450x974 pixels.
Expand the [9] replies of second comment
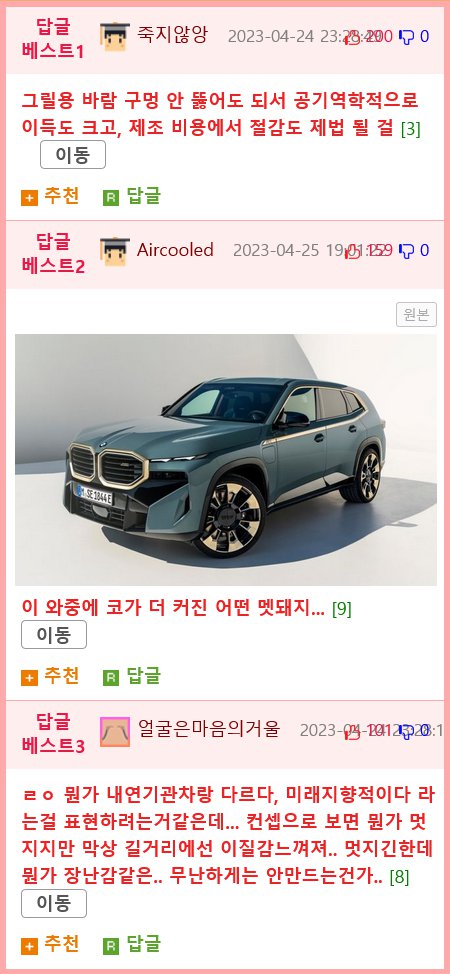[342, 610]
